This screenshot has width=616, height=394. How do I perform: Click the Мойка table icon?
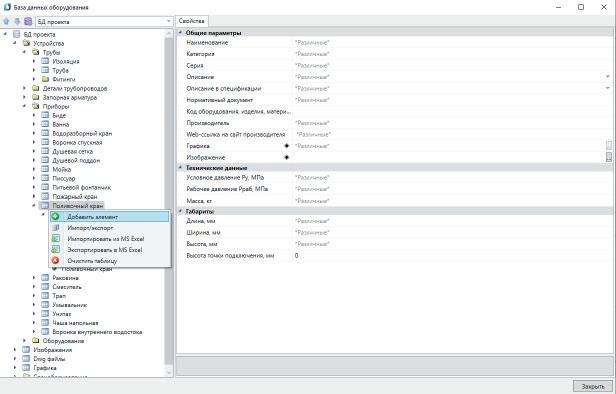pos(45,169)
